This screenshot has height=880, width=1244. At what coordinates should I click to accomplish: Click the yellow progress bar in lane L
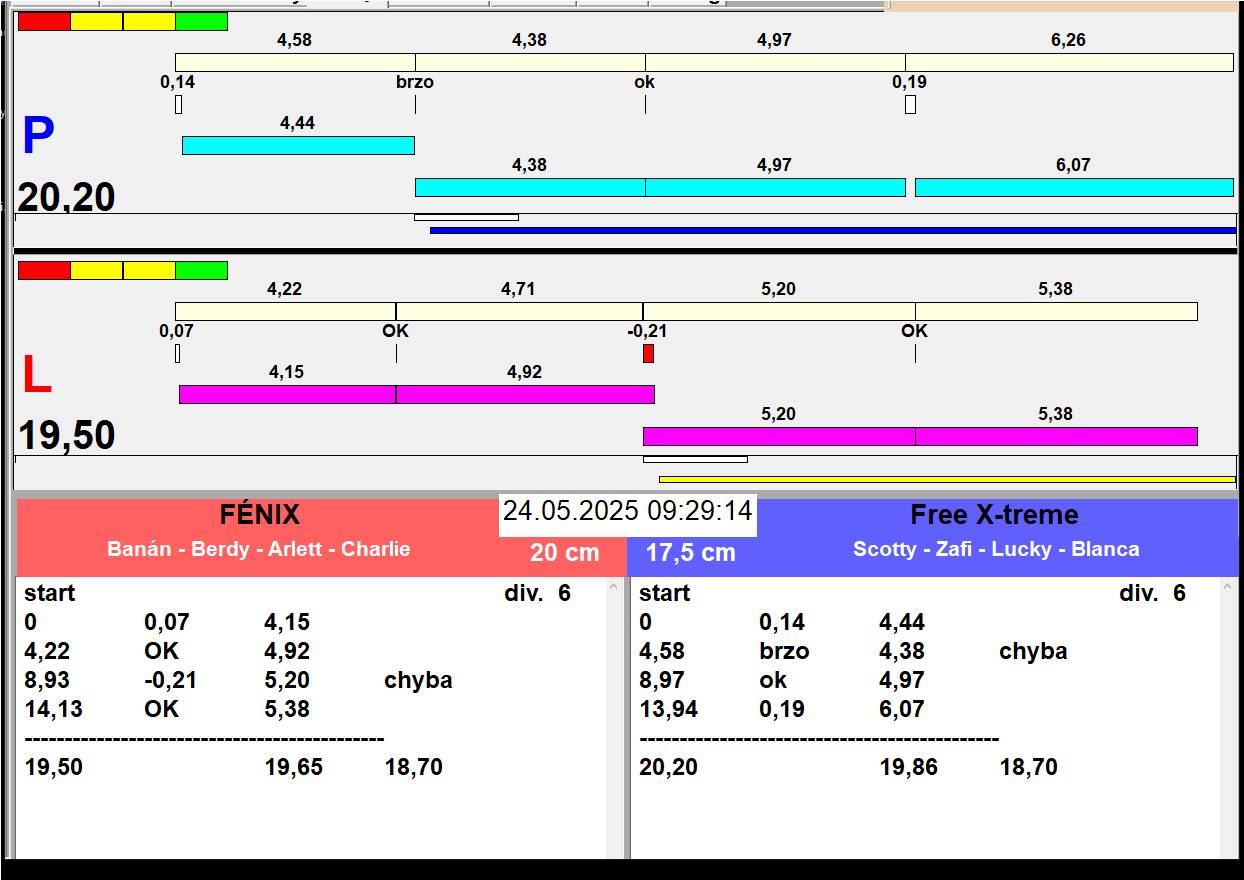point(947,479)
